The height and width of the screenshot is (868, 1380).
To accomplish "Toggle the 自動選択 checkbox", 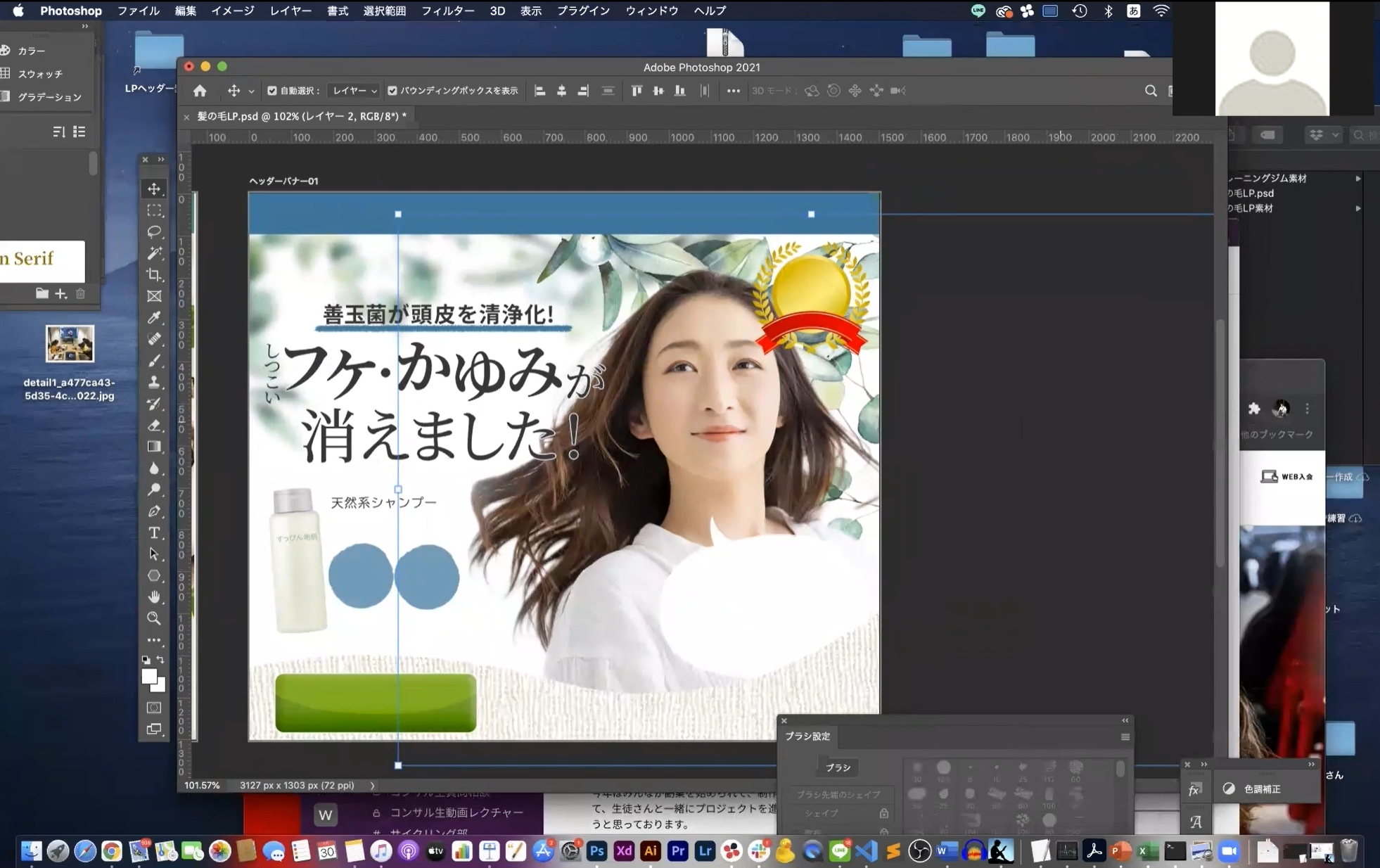I will pos(272,91).
